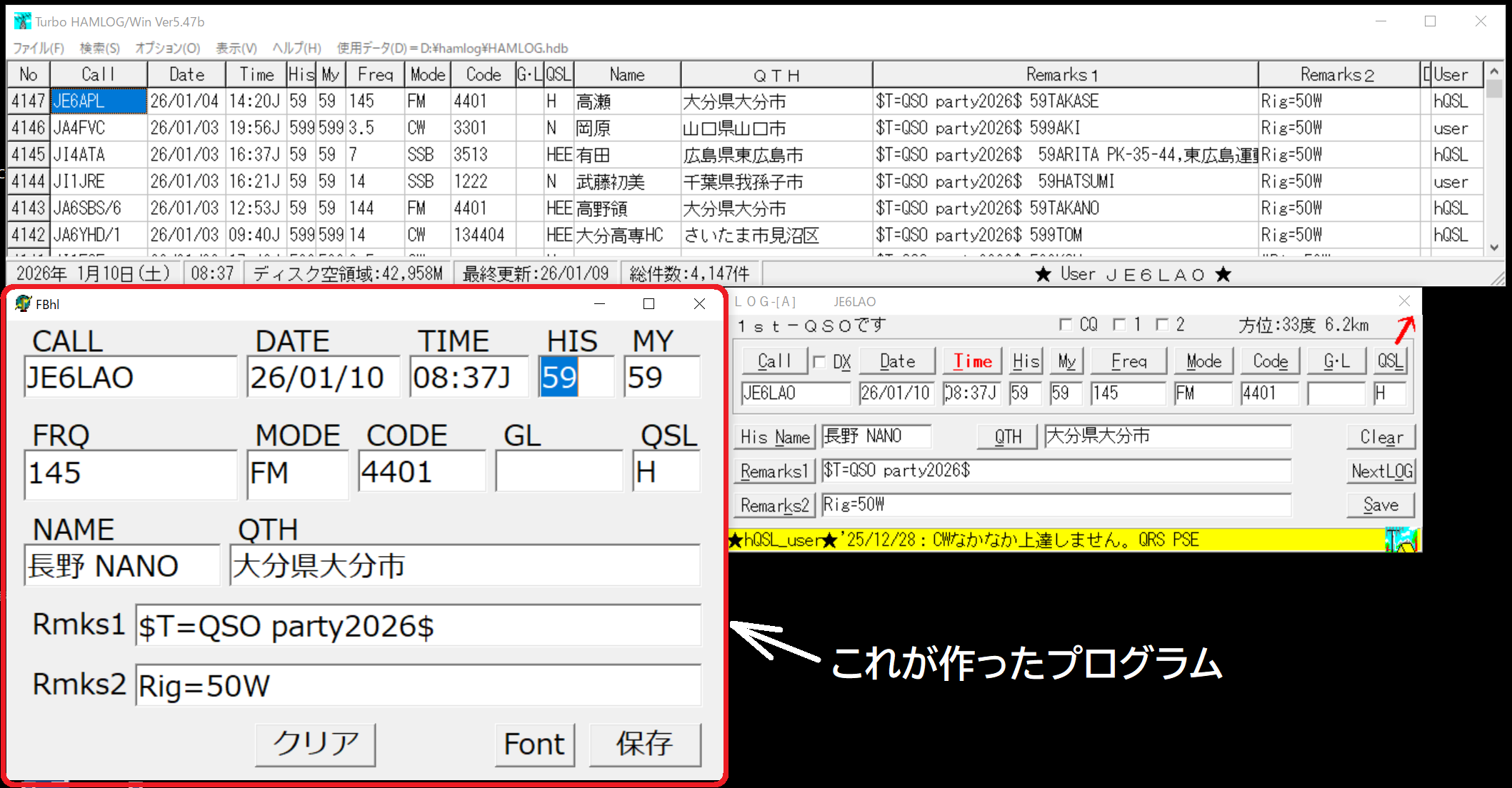Image resolution: width=1512 pixels, height=788 pixels.
Task: Click the Rmks1 input field
Action: point(418,626)
